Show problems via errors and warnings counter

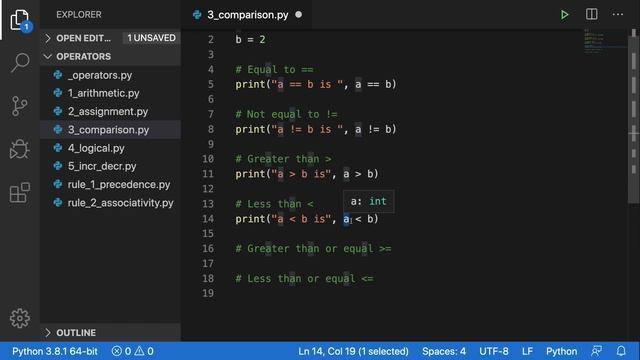pyautogui.click(x=133, y=351)
